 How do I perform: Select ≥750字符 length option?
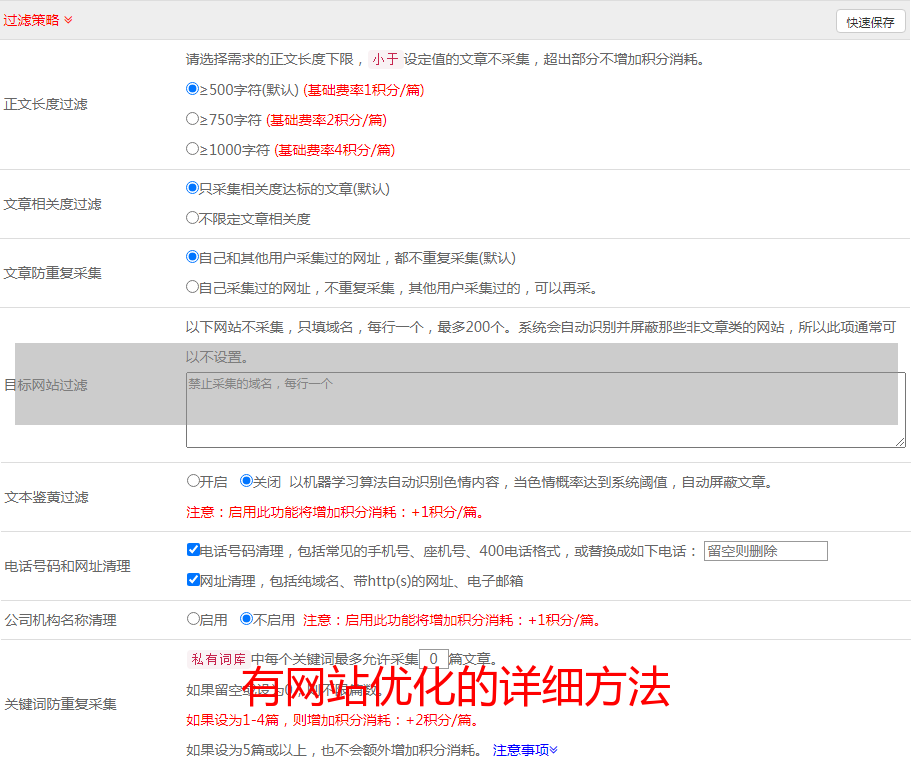pyautogui.click(x=193, y=119)
